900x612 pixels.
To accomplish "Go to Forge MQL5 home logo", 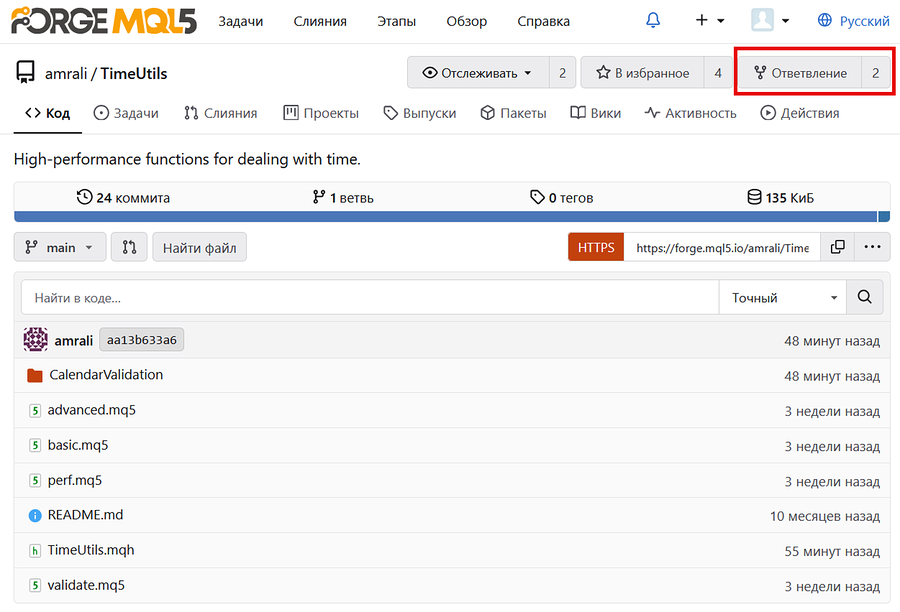I will click(x=104, y=21).
